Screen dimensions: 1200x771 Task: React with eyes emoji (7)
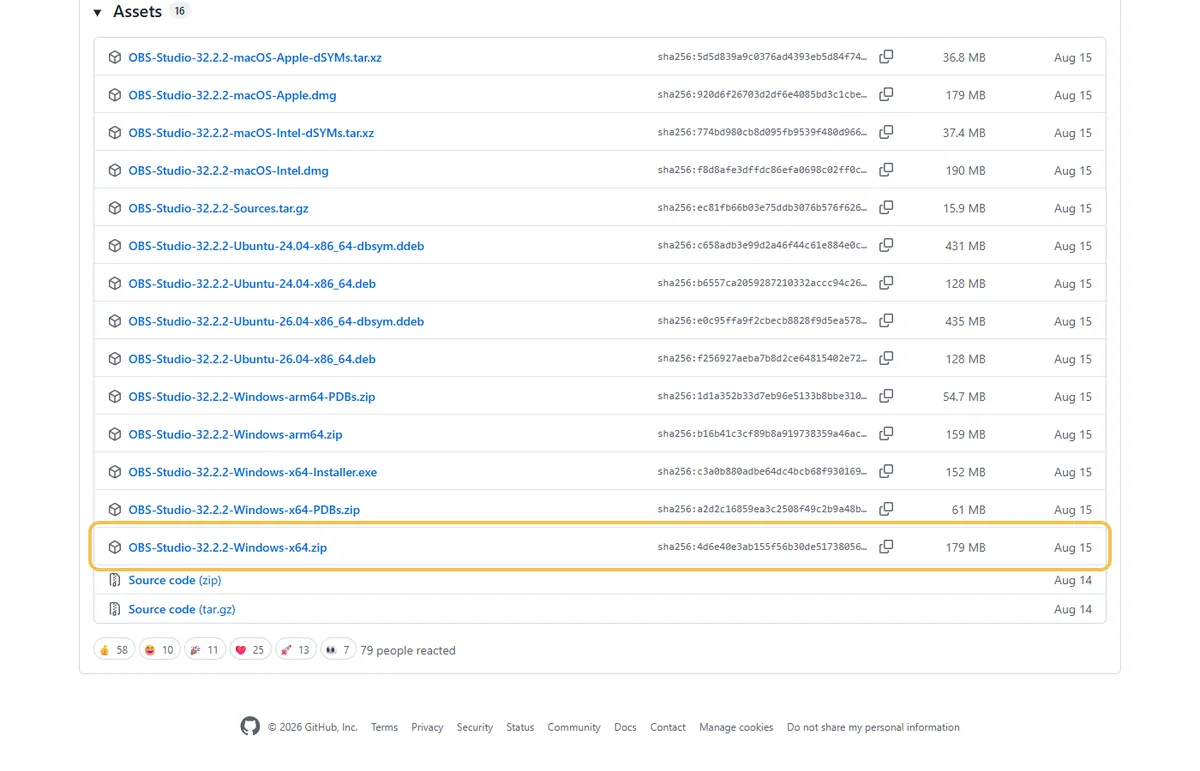point(338,650)
